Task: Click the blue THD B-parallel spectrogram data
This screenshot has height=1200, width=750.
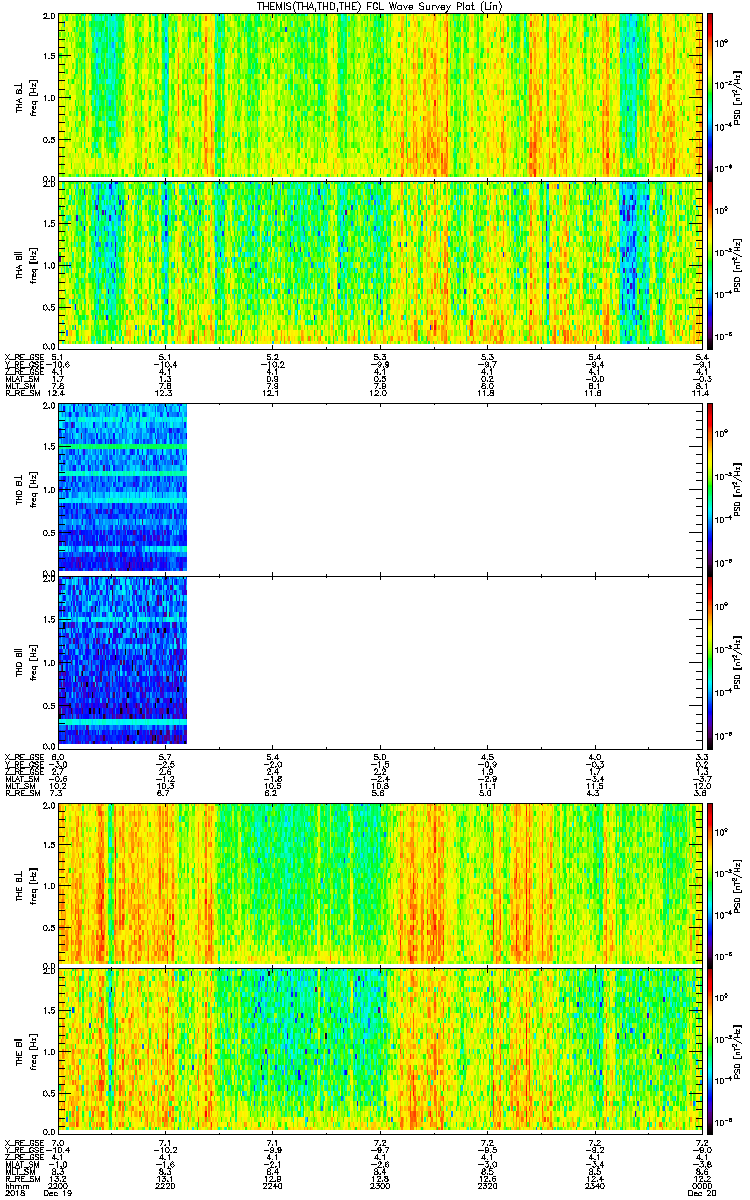Action: (x=123, y=660)
